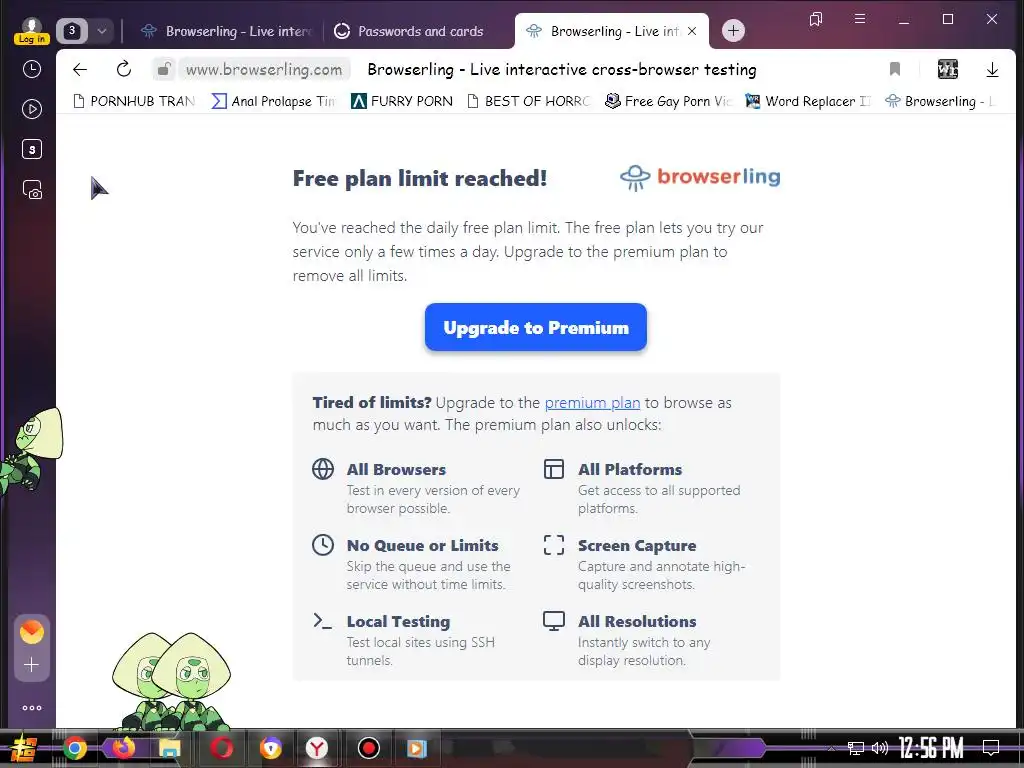Add sidebar item with plus icon
The image size is (1024, 768).
(31, 665)
